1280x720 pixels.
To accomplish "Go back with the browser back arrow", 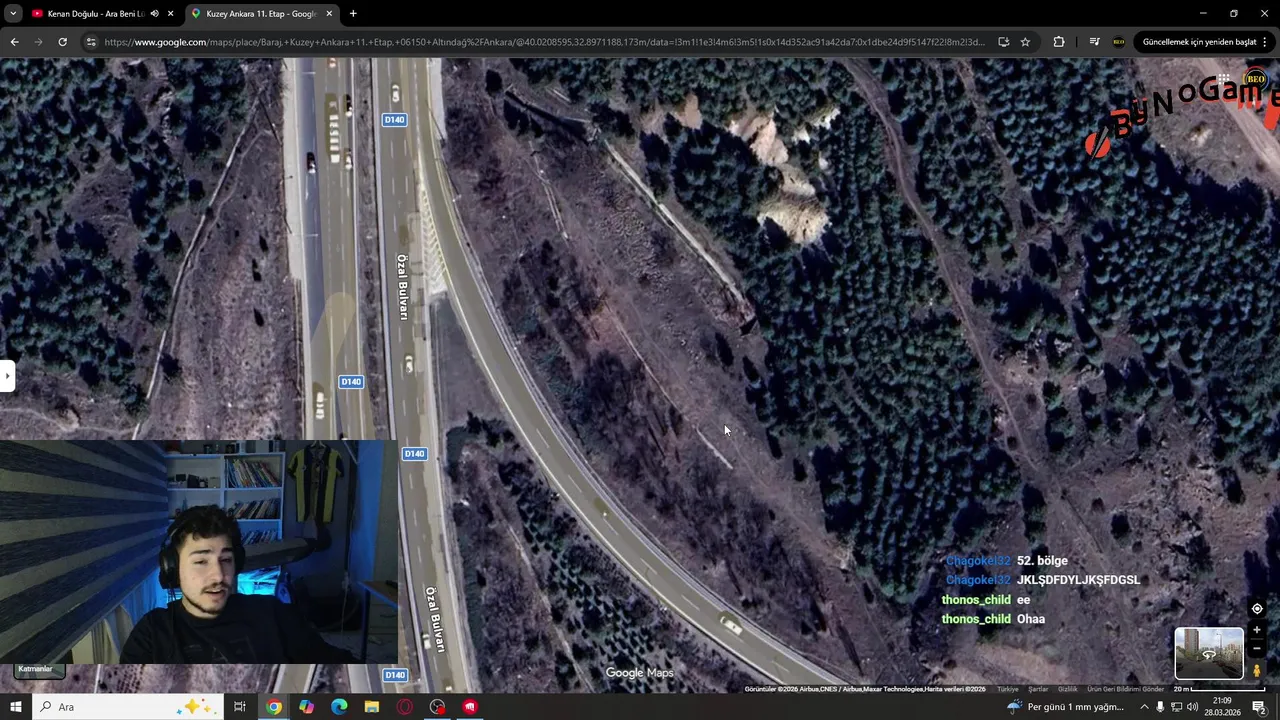I will (14, 42).
